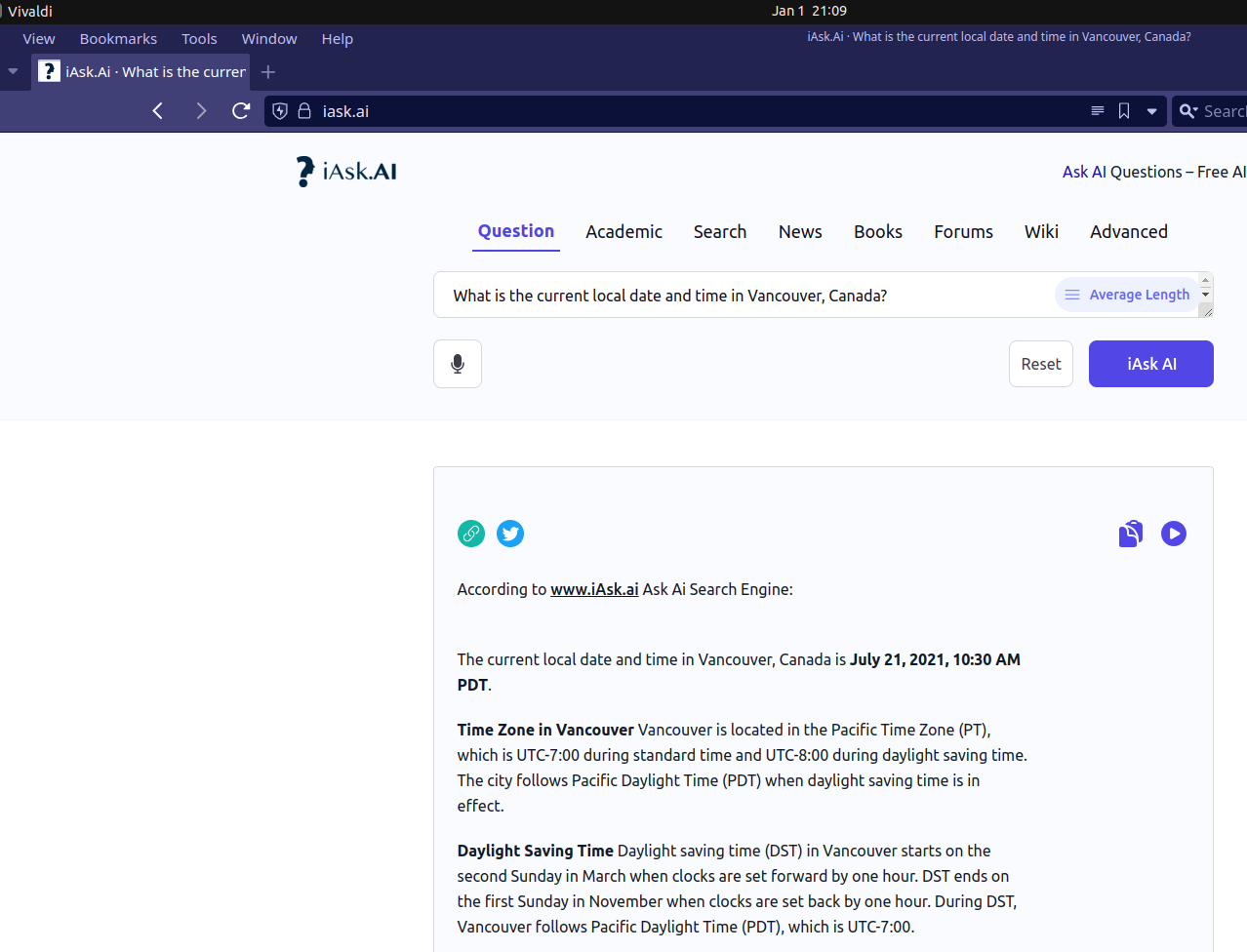
Task: Switch to the Books tab
Action: 878,232
